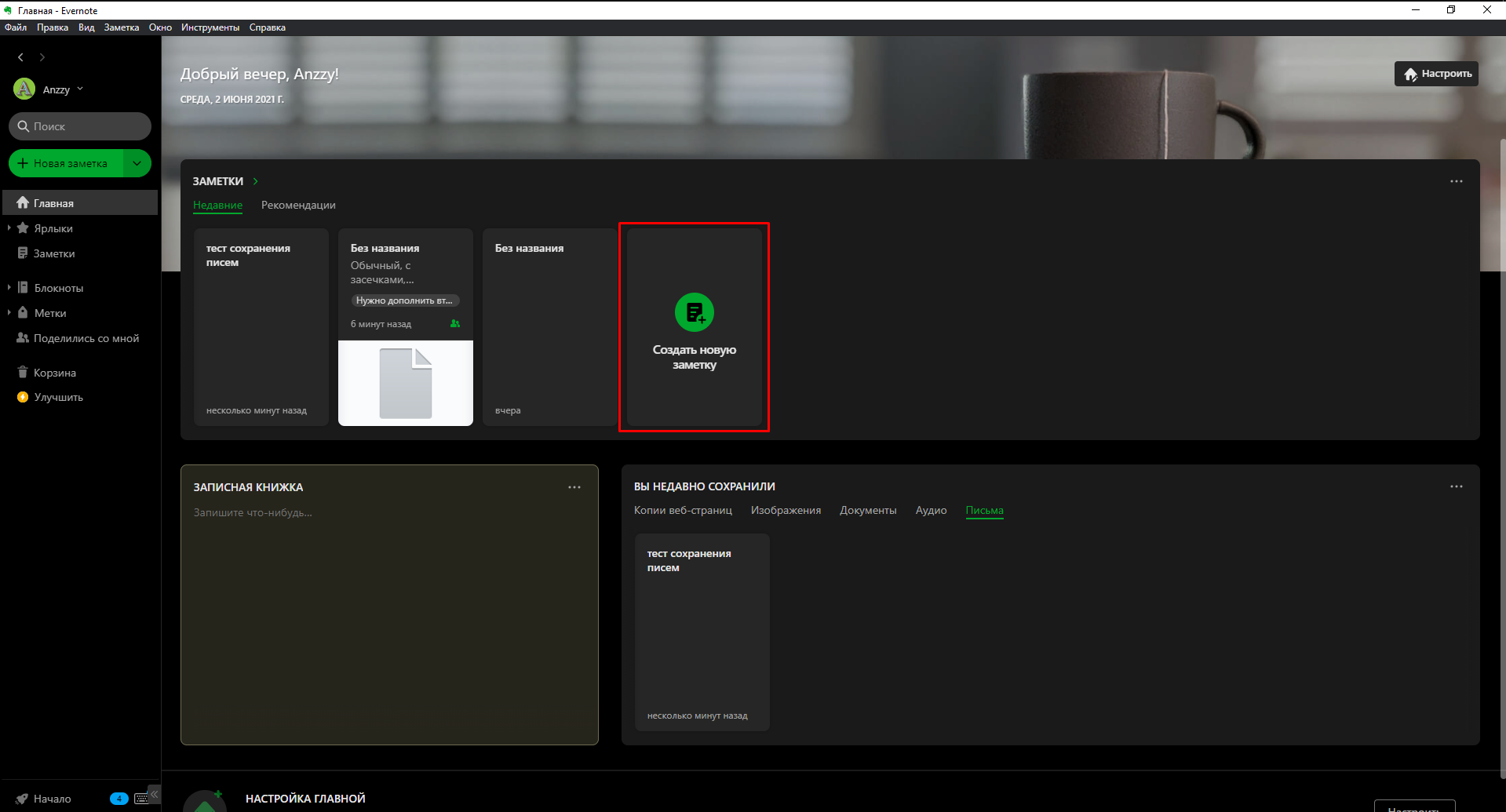Click the green create new note icon
The height and width of the screenshot is (812, 1506).
pos(694,312)
